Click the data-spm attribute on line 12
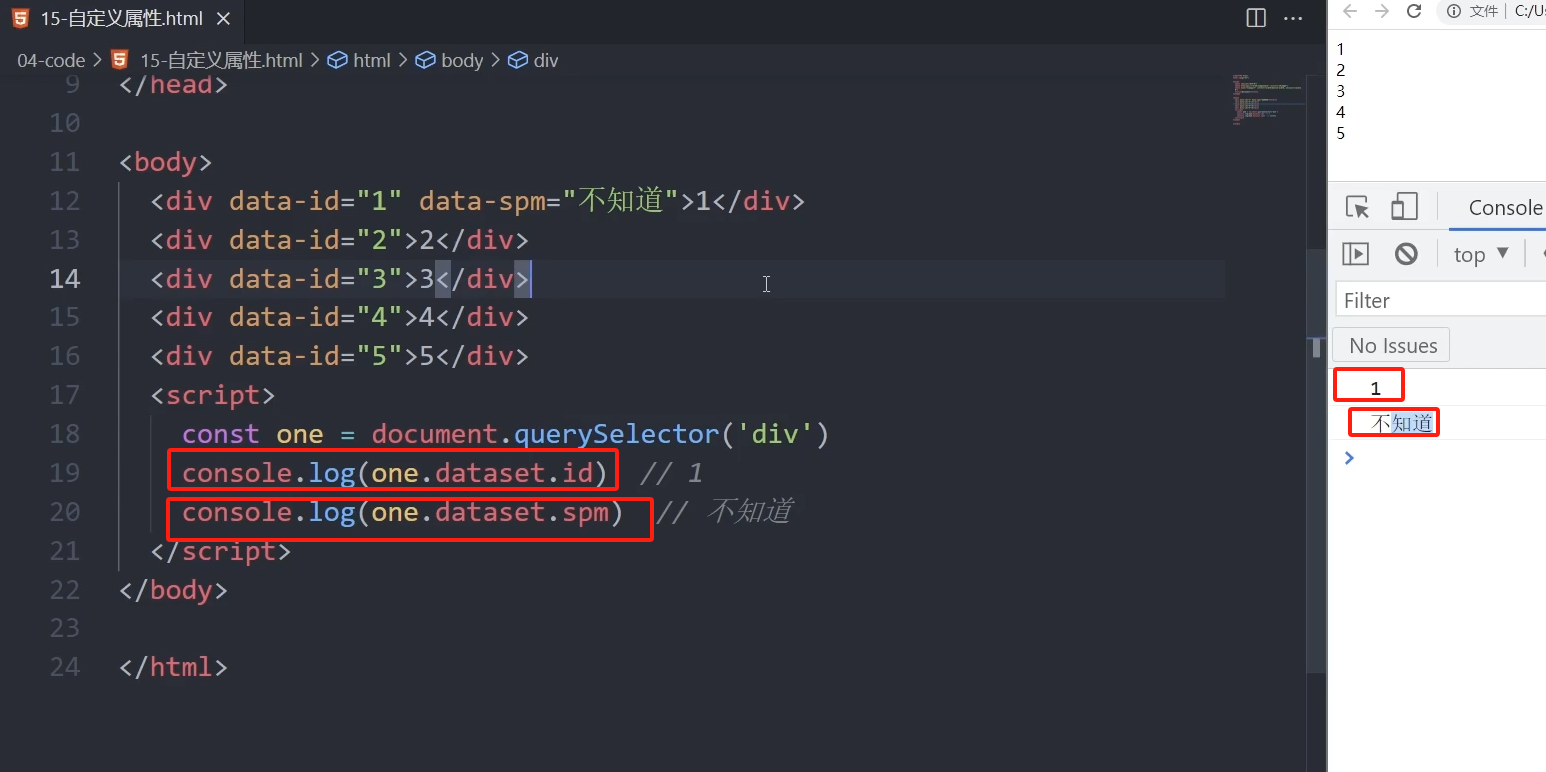The image size is (1546, 772). pyautogui.click(x=550, y=201)
